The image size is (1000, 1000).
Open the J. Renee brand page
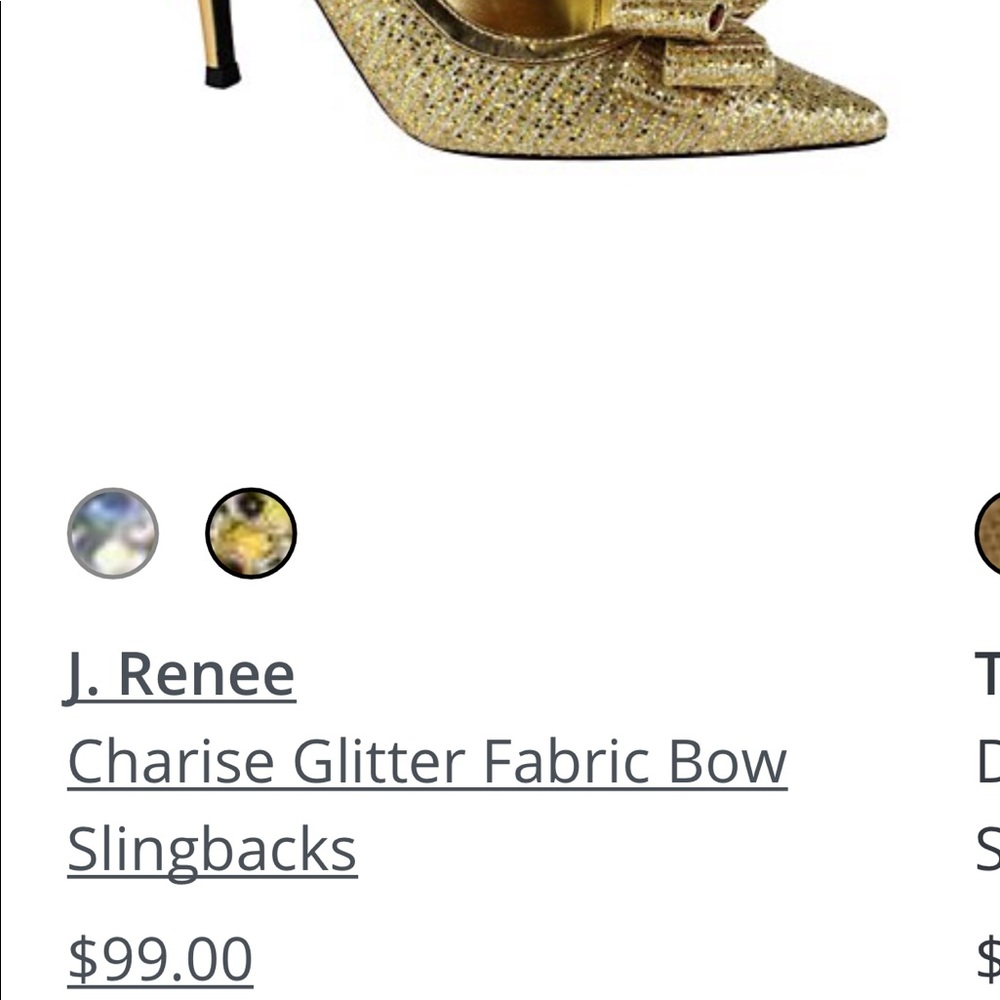pos(181,671)
